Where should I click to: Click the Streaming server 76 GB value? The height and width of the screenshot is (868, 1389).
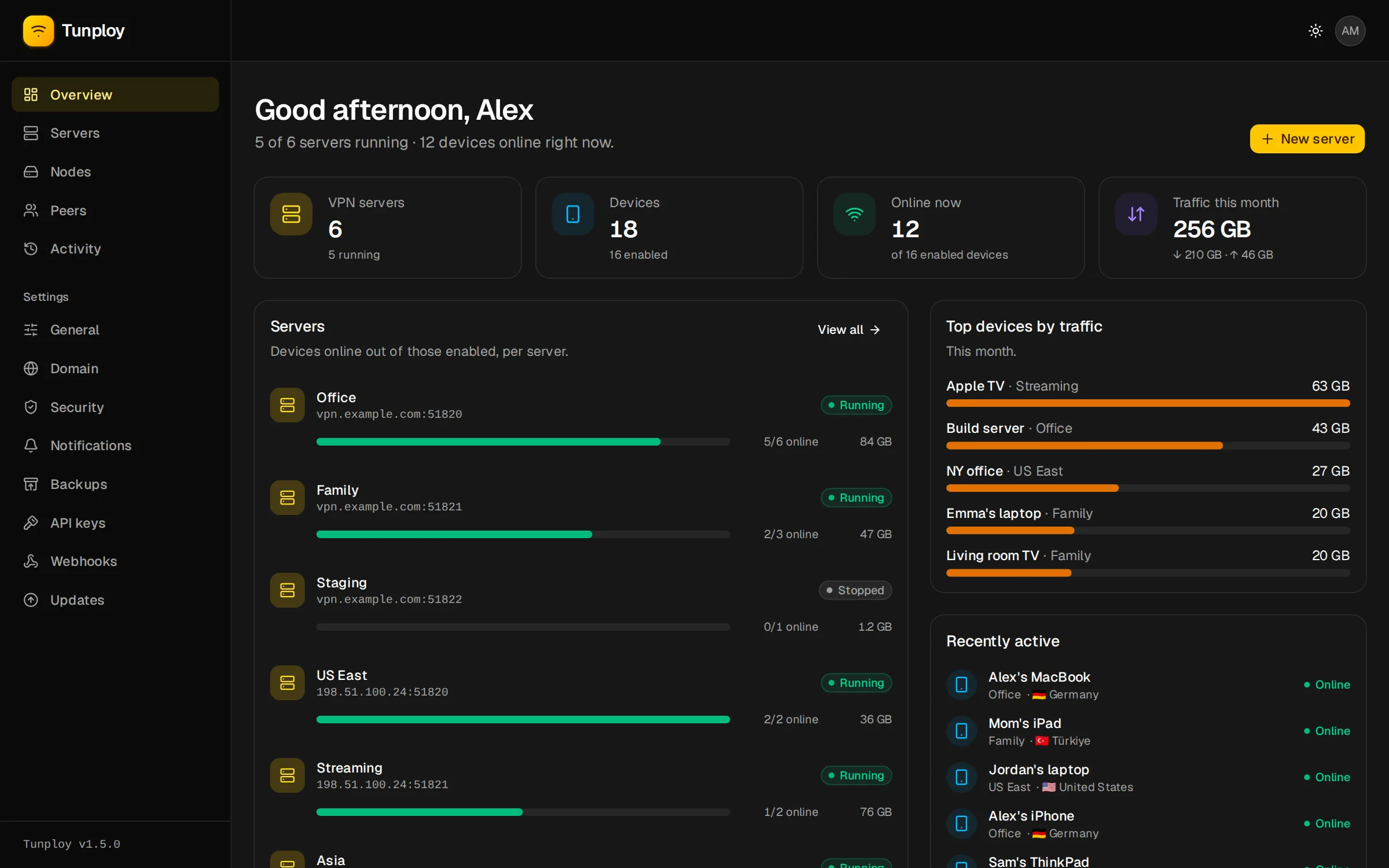click(875, 812)
